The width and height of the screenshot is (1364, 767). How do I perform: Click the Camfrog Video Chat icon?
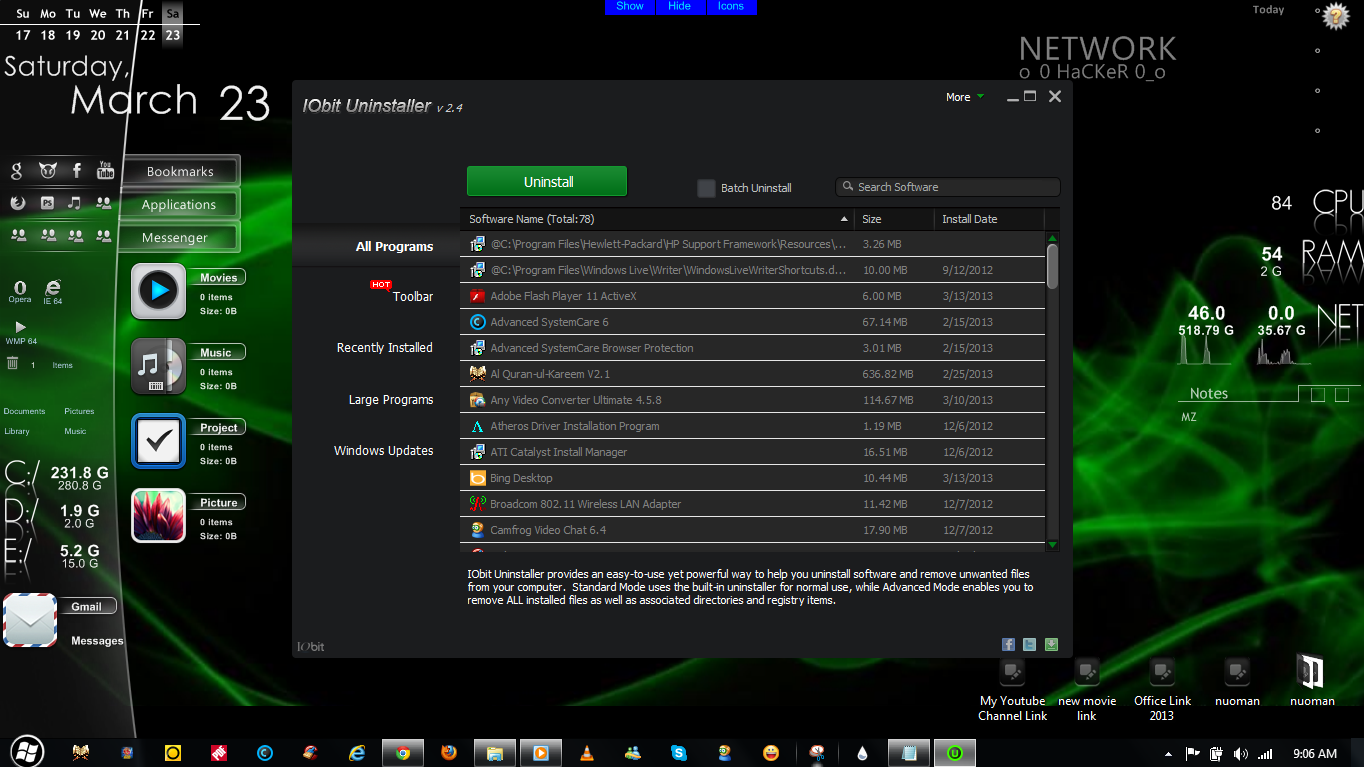click(x=477, y=530)
